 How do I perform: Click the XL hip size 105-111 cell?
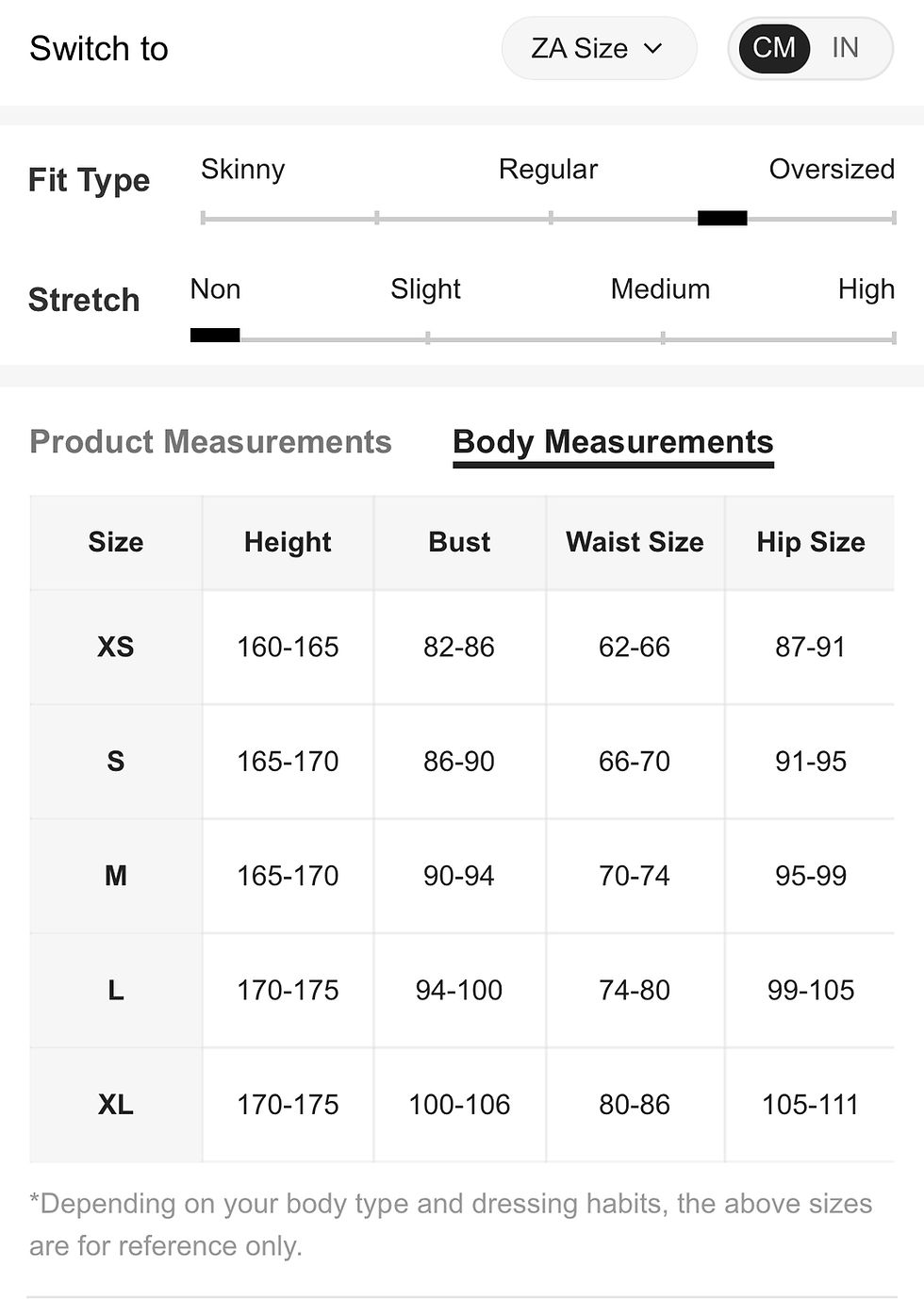pyautogui.click(x=811, y=1105)
